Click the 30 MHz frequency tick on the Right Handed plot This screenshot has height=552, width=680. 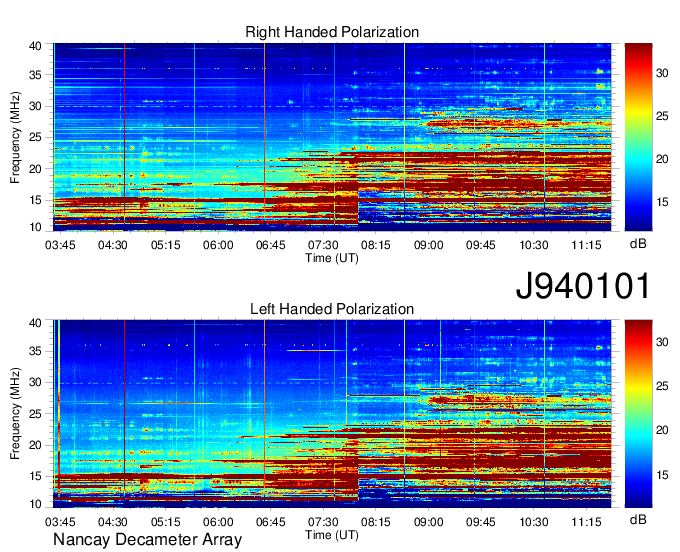pos(35,106)
